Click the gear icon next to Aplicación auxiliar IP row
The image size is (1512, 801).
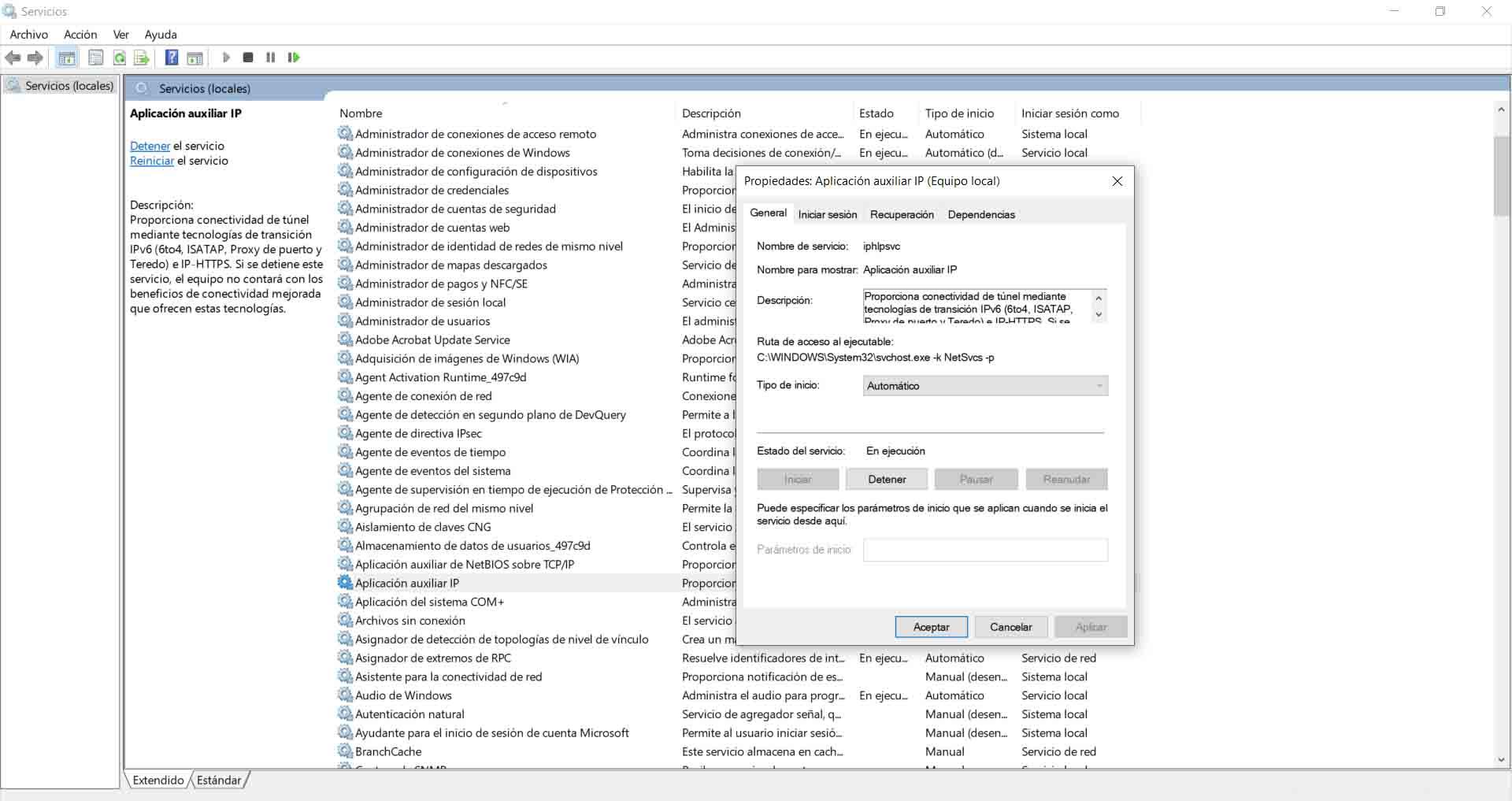[x=345, y=583]
